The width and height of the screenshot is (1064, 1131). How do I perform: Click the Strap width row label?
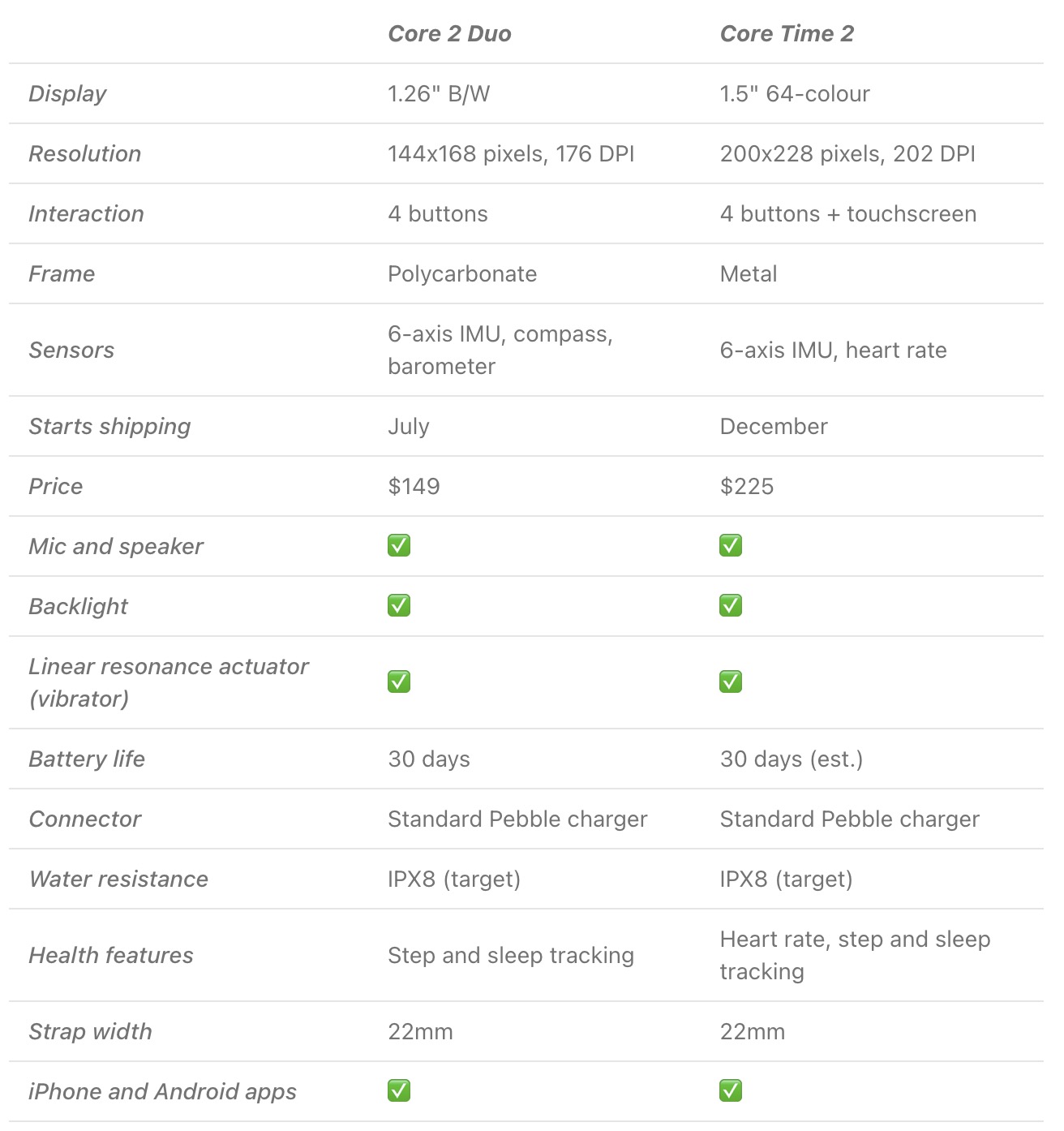click(90, 1032)
